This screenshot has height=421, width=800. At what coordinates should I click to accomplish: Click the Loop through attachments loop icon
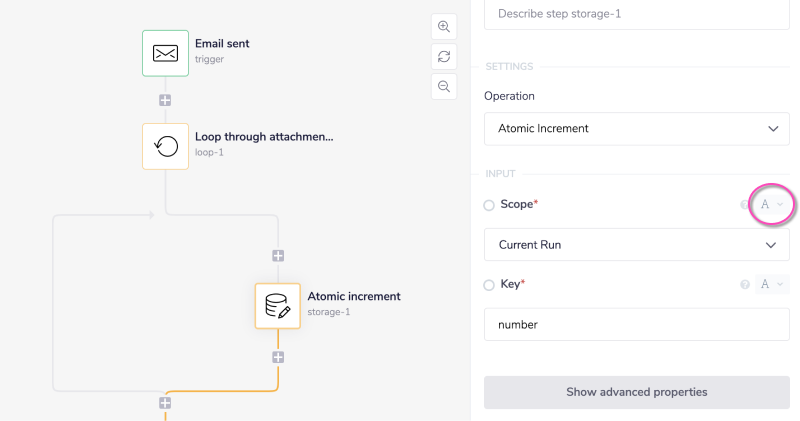[165, 146]
